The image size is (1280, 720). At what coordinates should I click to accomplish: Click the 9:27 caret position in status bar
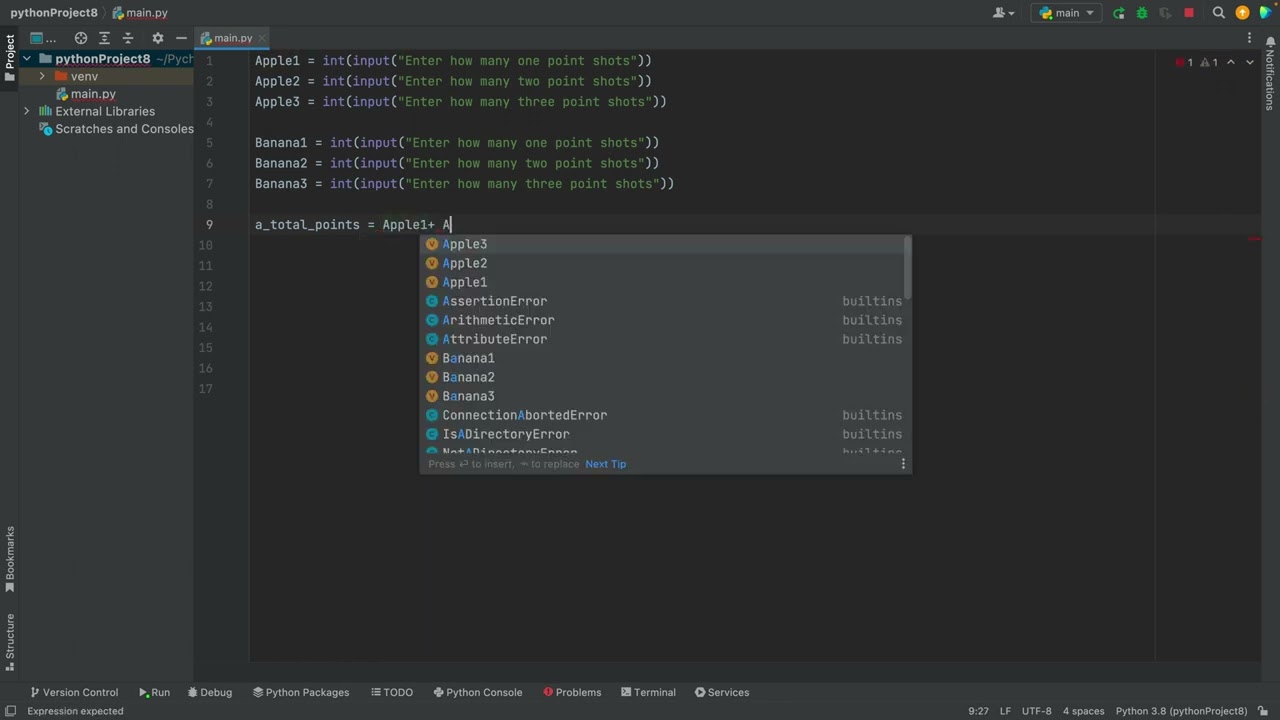click(x=978, y=711)
